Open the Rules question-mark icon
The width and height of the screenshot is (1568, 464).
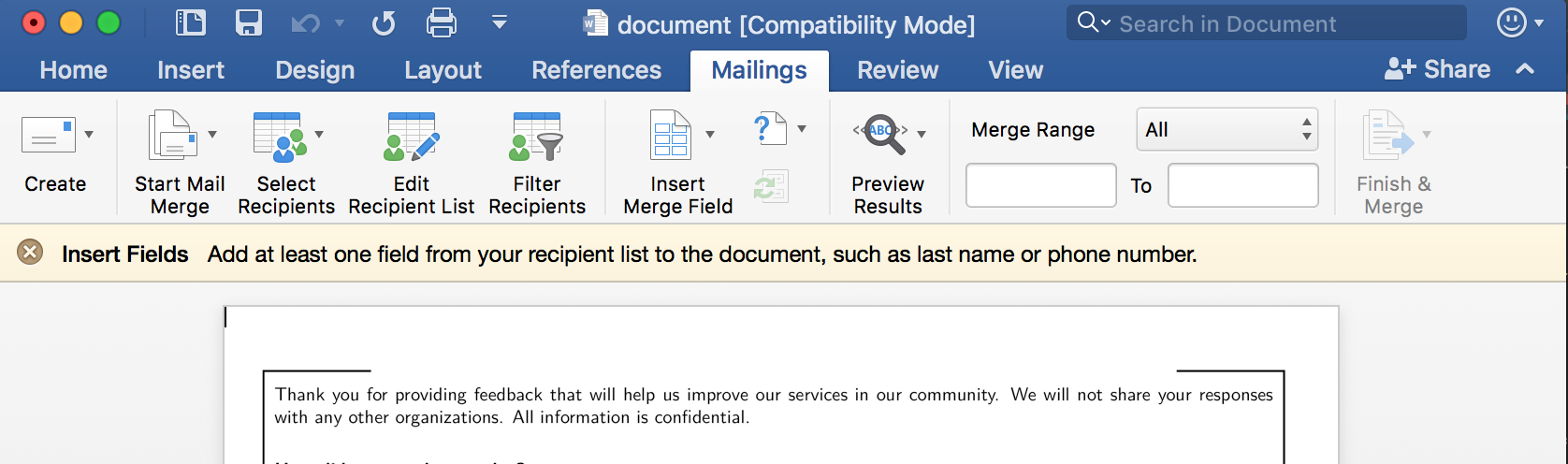tap(769, 129)
